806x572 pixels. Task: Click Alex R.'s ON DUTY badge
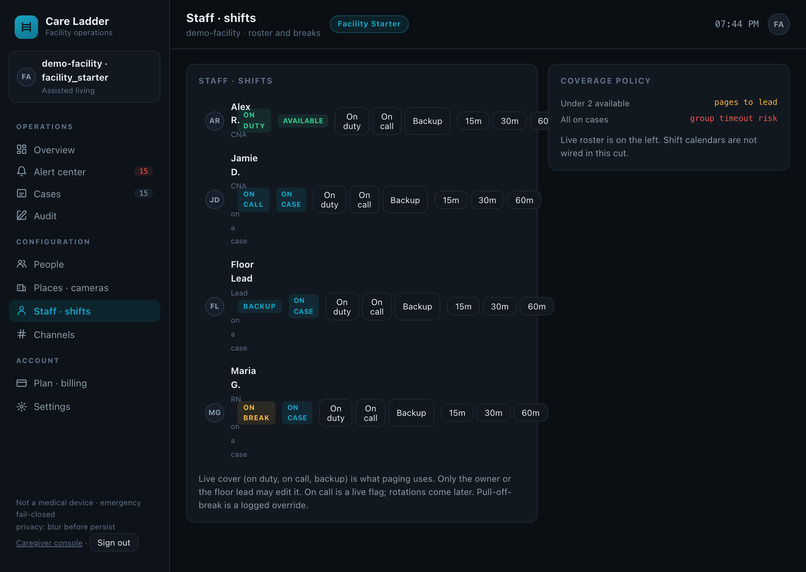pyautogui.click(x=254, y=120)
